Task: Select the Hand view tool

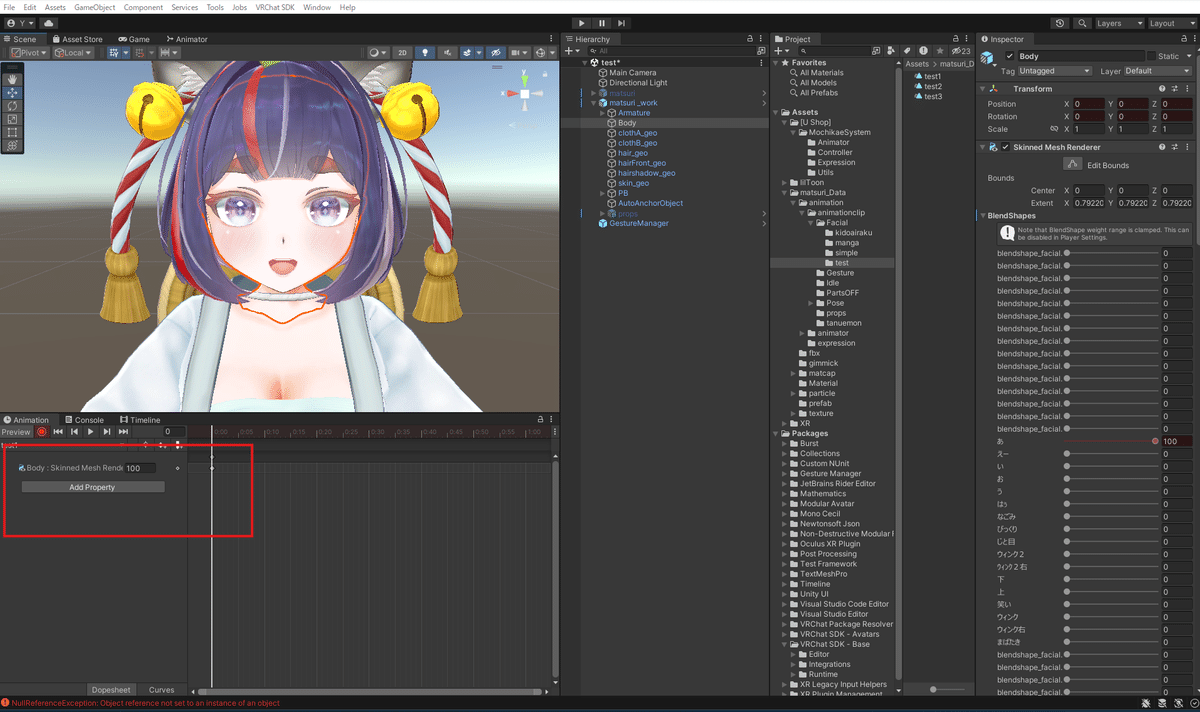Action: (x=13, y=79)
